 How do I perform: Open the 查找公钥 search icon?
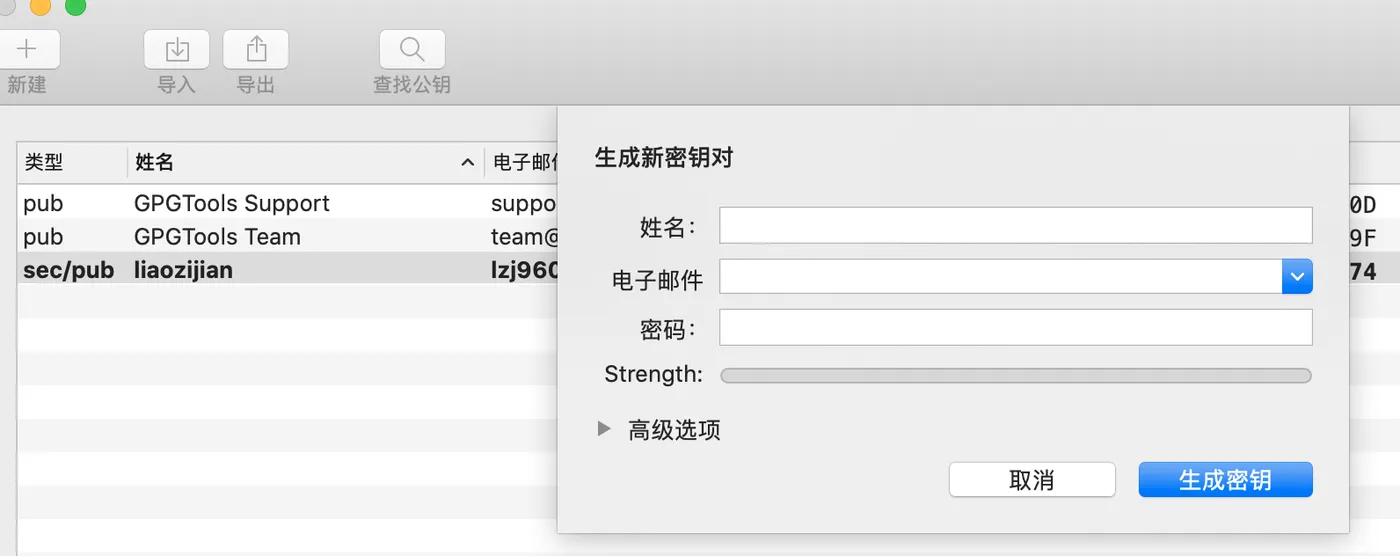pyautogui.click(x=412, y=49)
